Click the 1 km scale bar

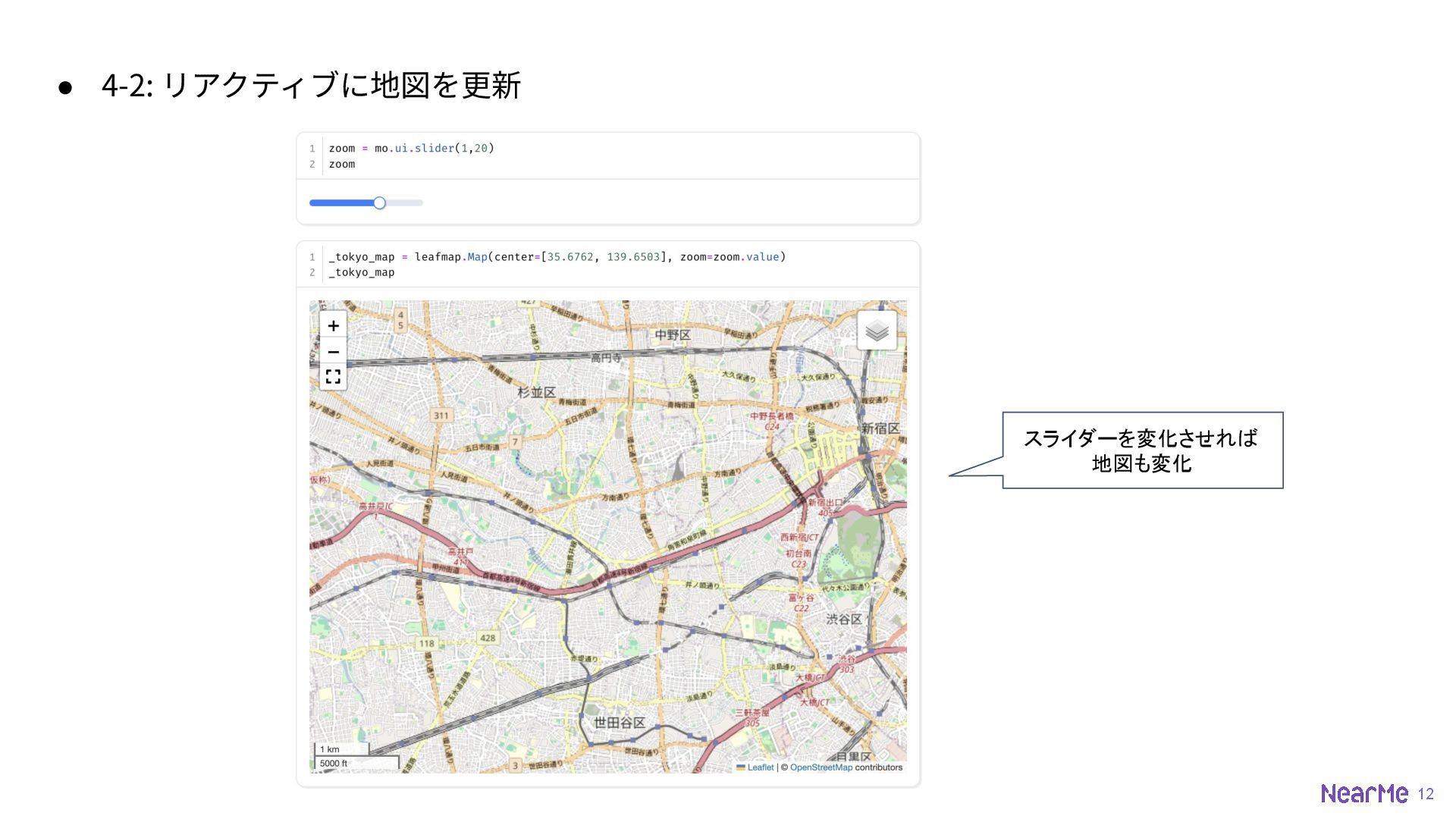point(341,749)
